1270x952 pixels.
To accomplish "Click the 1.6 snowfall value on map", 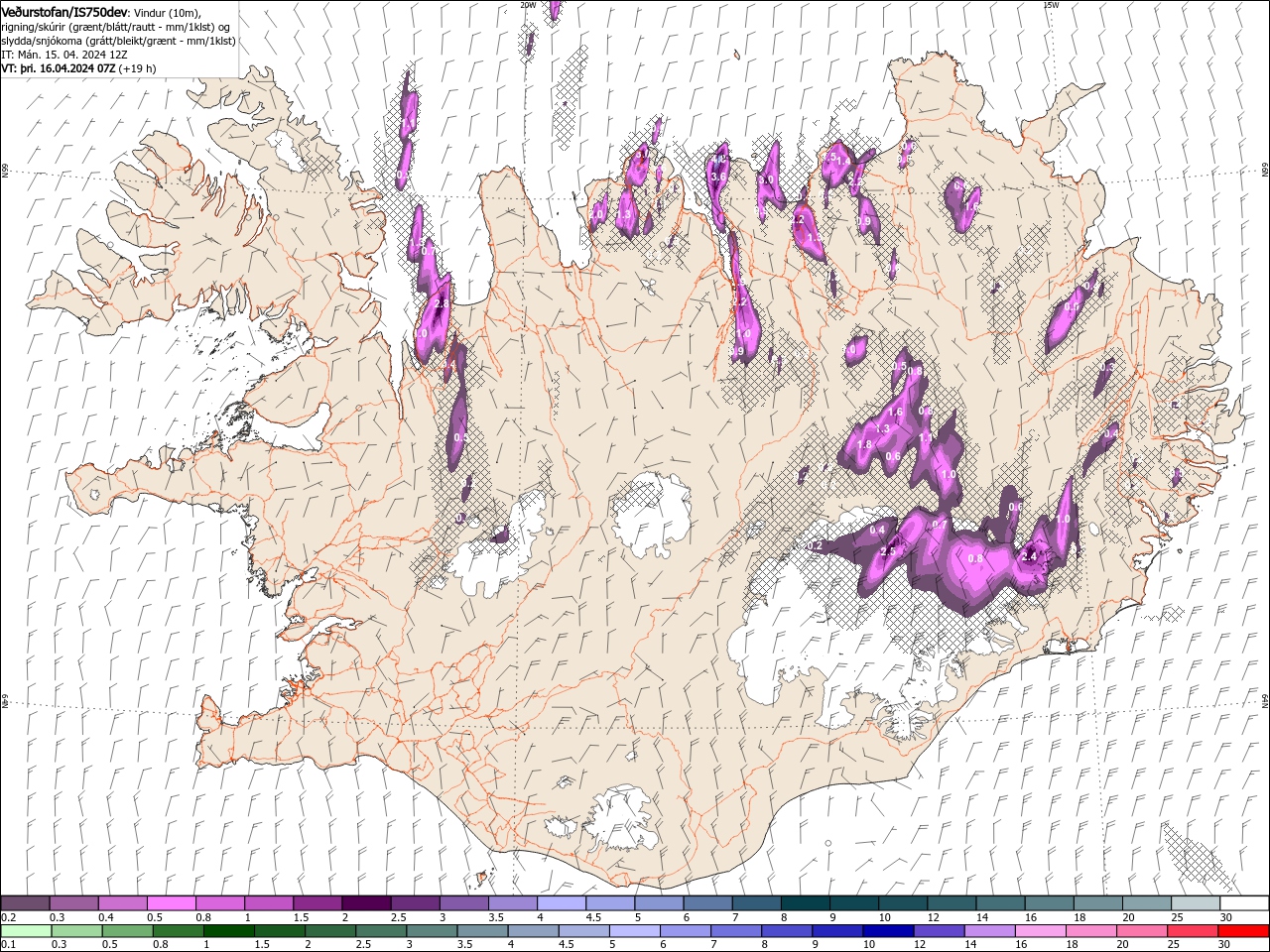I will [895, 412].
